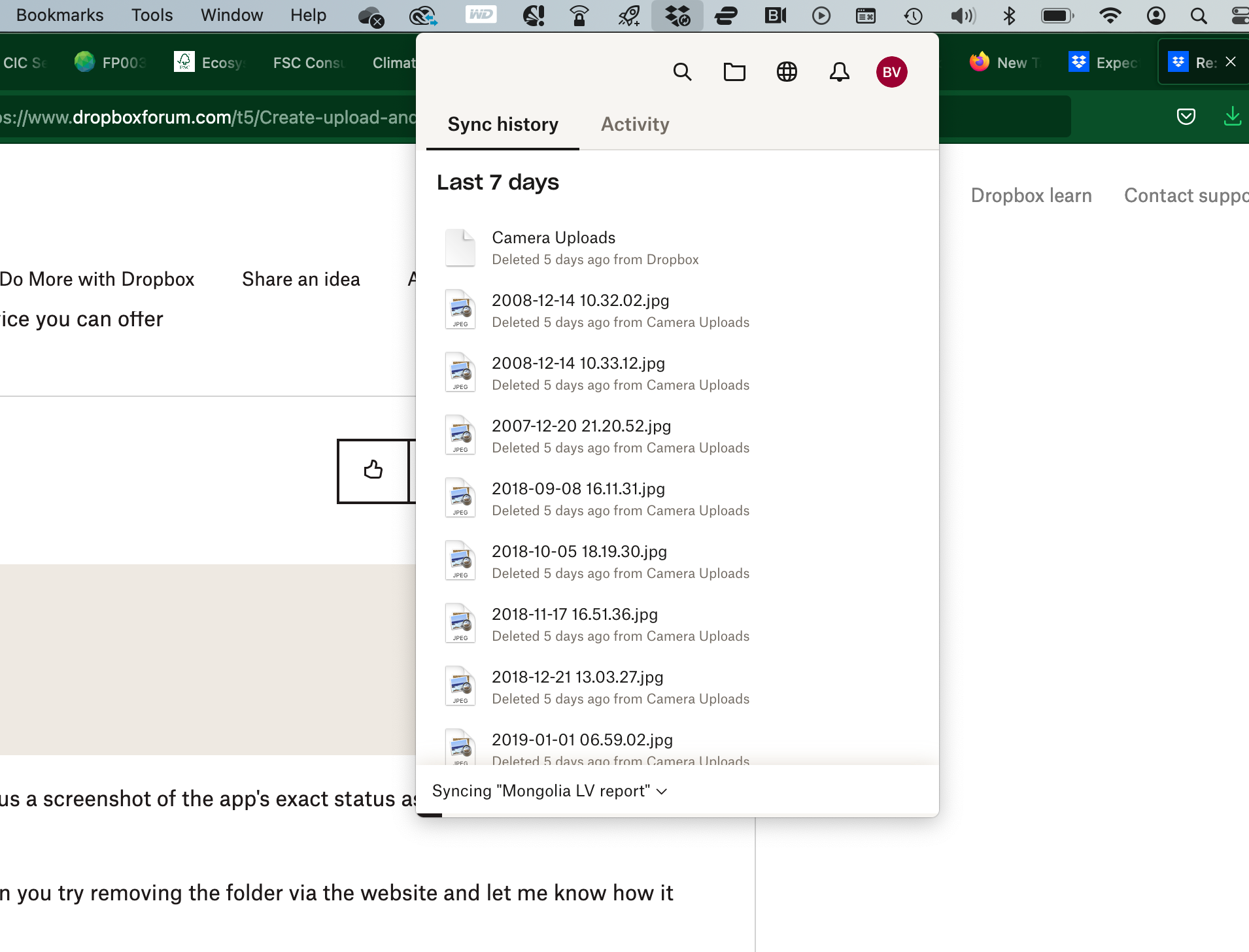1249x952 pixels.
Task: Select 2018-09-08 16.11.31.jpg entry
Action: (677, 499)
